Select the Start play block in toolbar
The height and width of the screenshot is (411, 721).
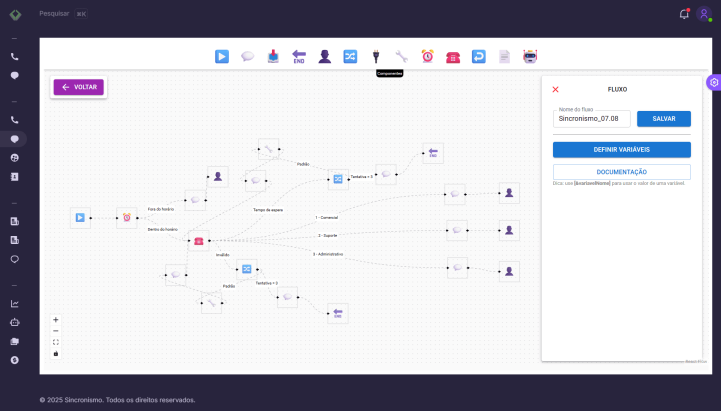coord(222,56)
